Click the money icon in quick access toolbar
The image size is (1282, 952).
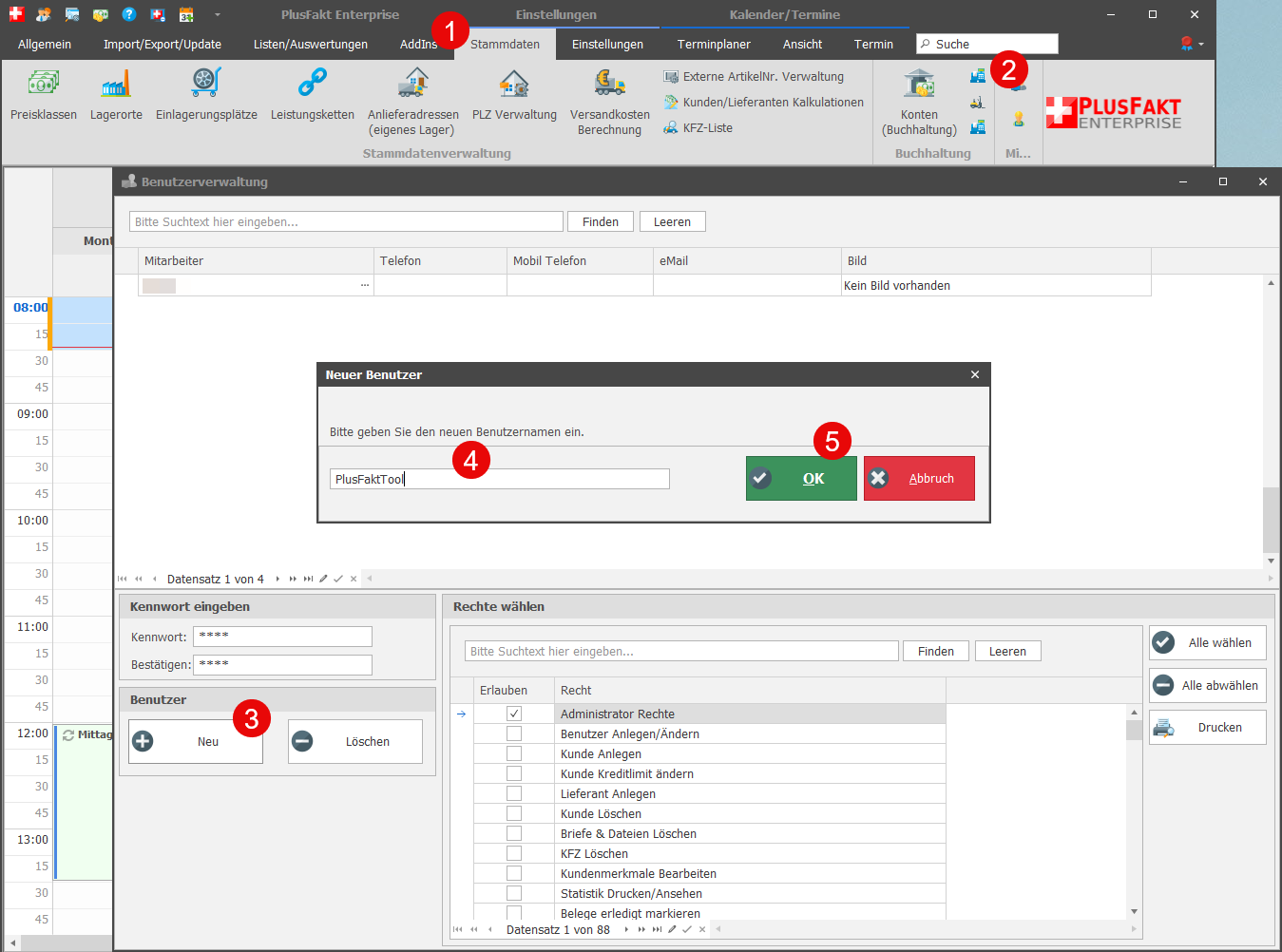[x=101, y=14]
